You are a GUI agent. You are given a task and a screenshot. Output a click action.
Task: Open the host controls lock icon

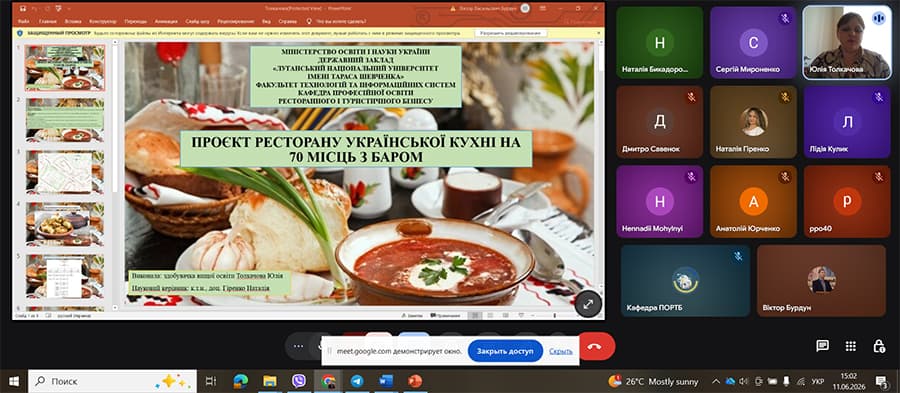point(878,345)
